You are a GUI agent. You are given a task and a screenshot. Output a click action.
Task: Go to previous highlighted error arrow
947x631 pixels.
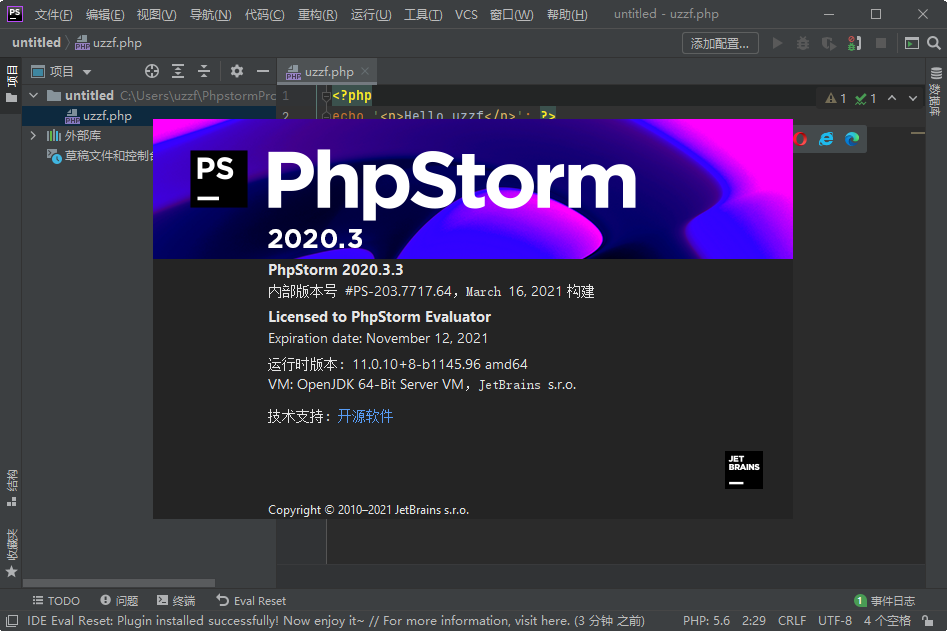coord(892,98)
